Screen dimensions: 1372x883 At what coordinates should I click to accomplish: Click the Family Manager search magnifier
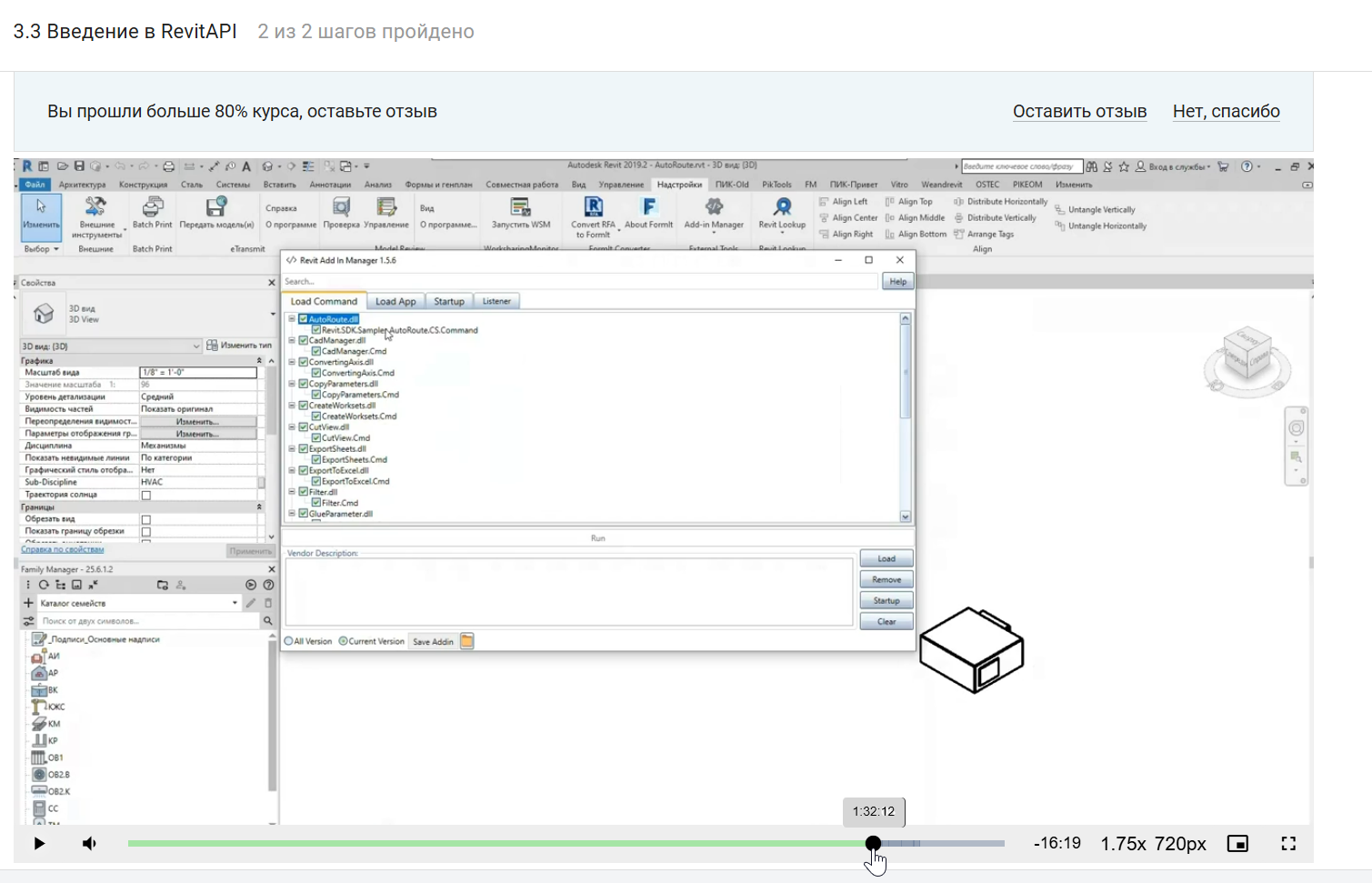pyautogui.click(x=267, y=621)
